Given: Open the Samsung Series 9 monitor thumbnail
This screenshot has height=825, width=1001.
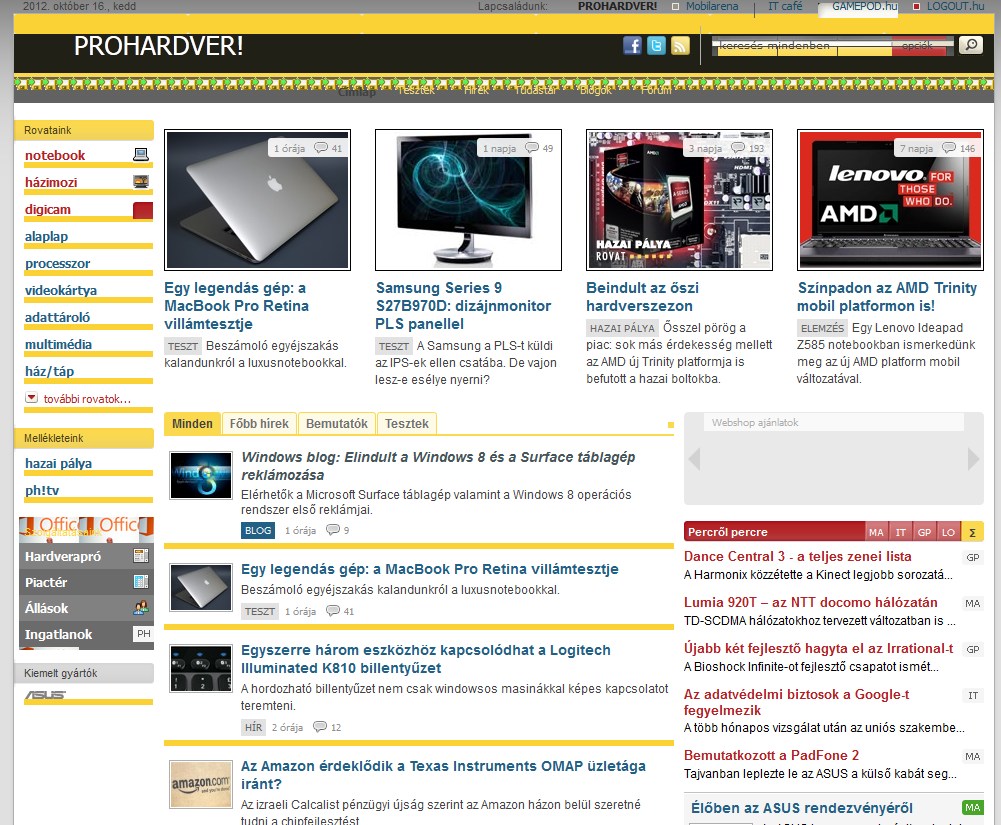Looking at the screenshot, I should tap(469, 200).
